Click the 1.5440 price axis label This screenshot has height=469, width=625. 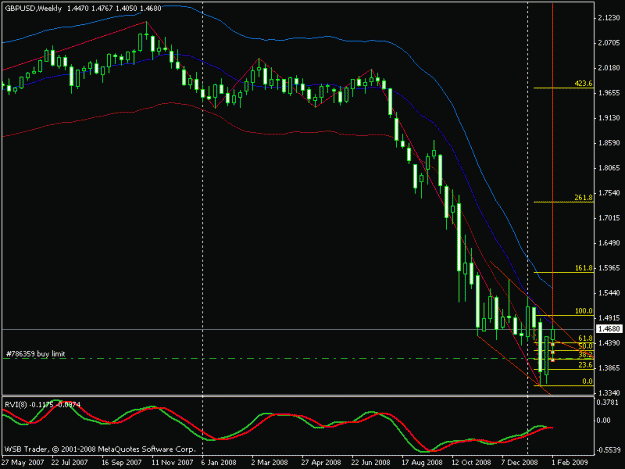pos(609,293)
